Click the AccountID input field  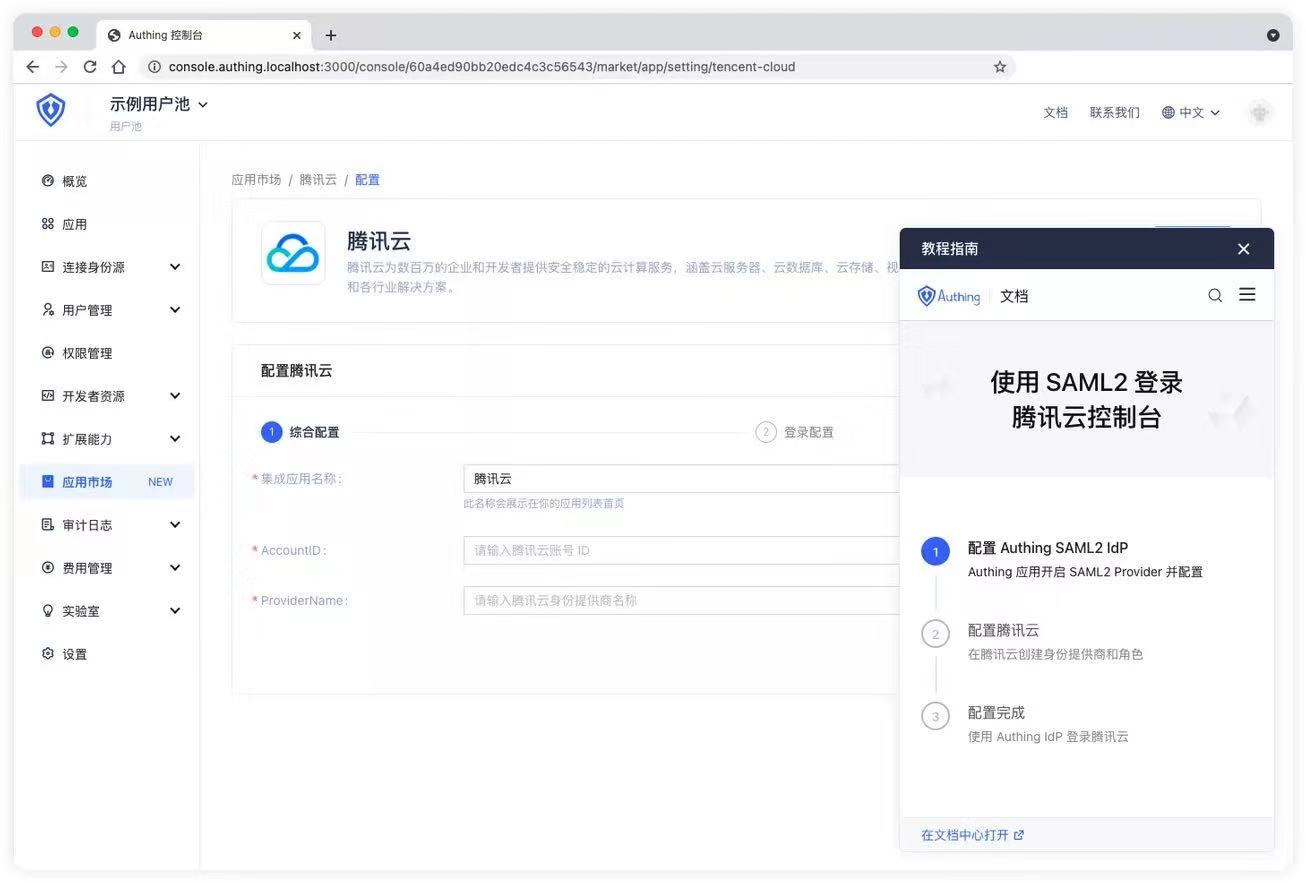click(x=683, y=550)
